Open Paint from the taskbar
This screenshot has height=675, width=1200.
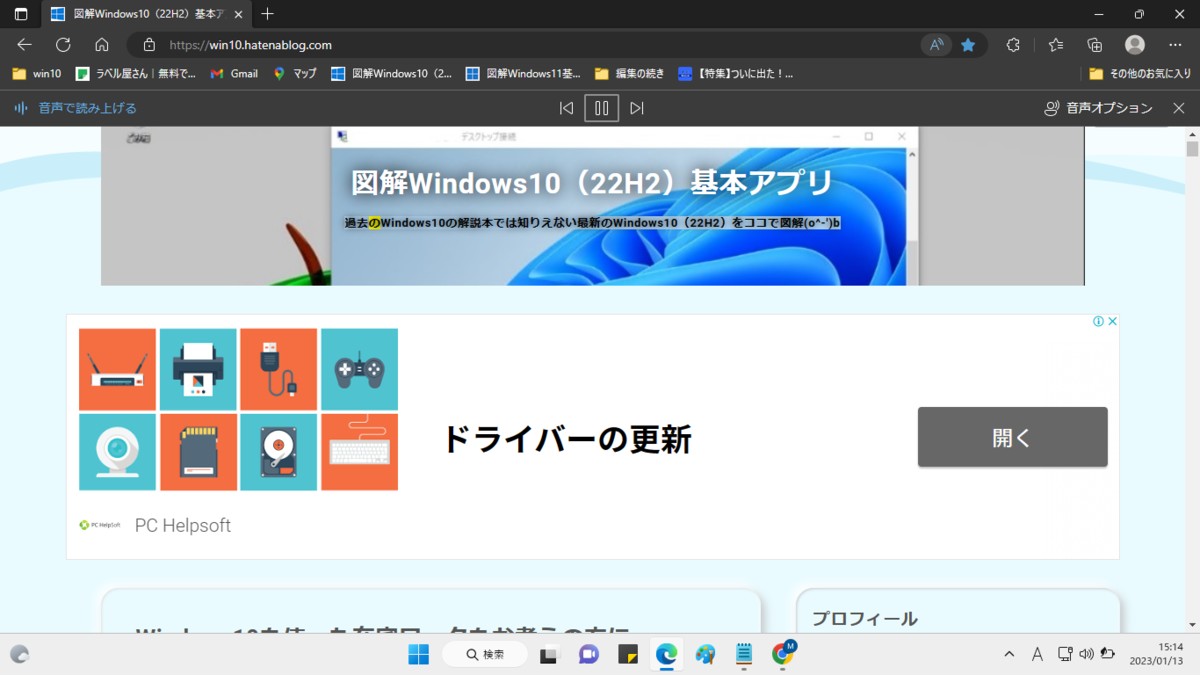pos(706,654)
